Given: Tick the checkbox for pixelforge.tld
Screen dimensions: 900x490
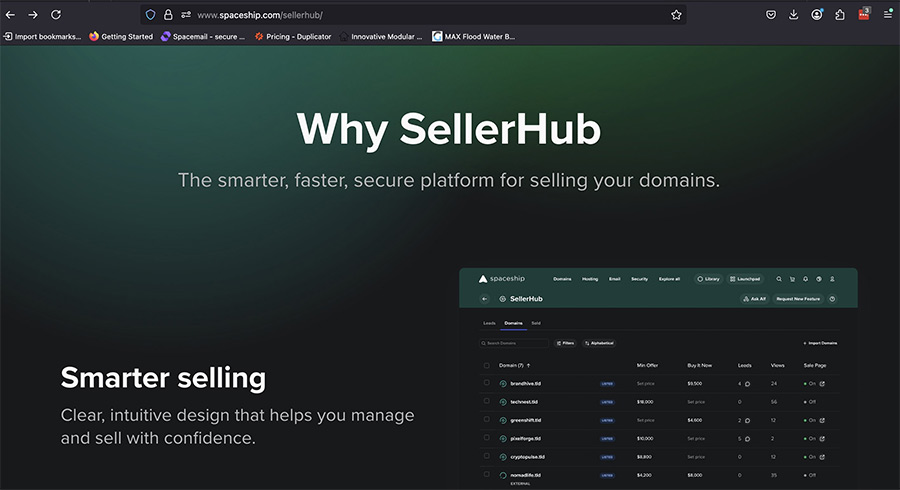Looking at the screenshot, I should point(487,438).
